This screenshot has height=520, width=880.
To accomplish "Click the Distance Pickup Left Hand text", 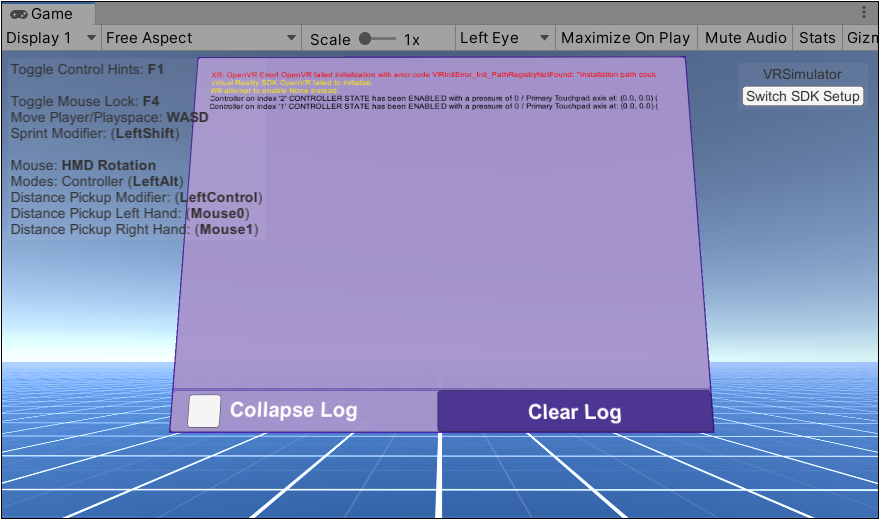I will coord(130,213).
